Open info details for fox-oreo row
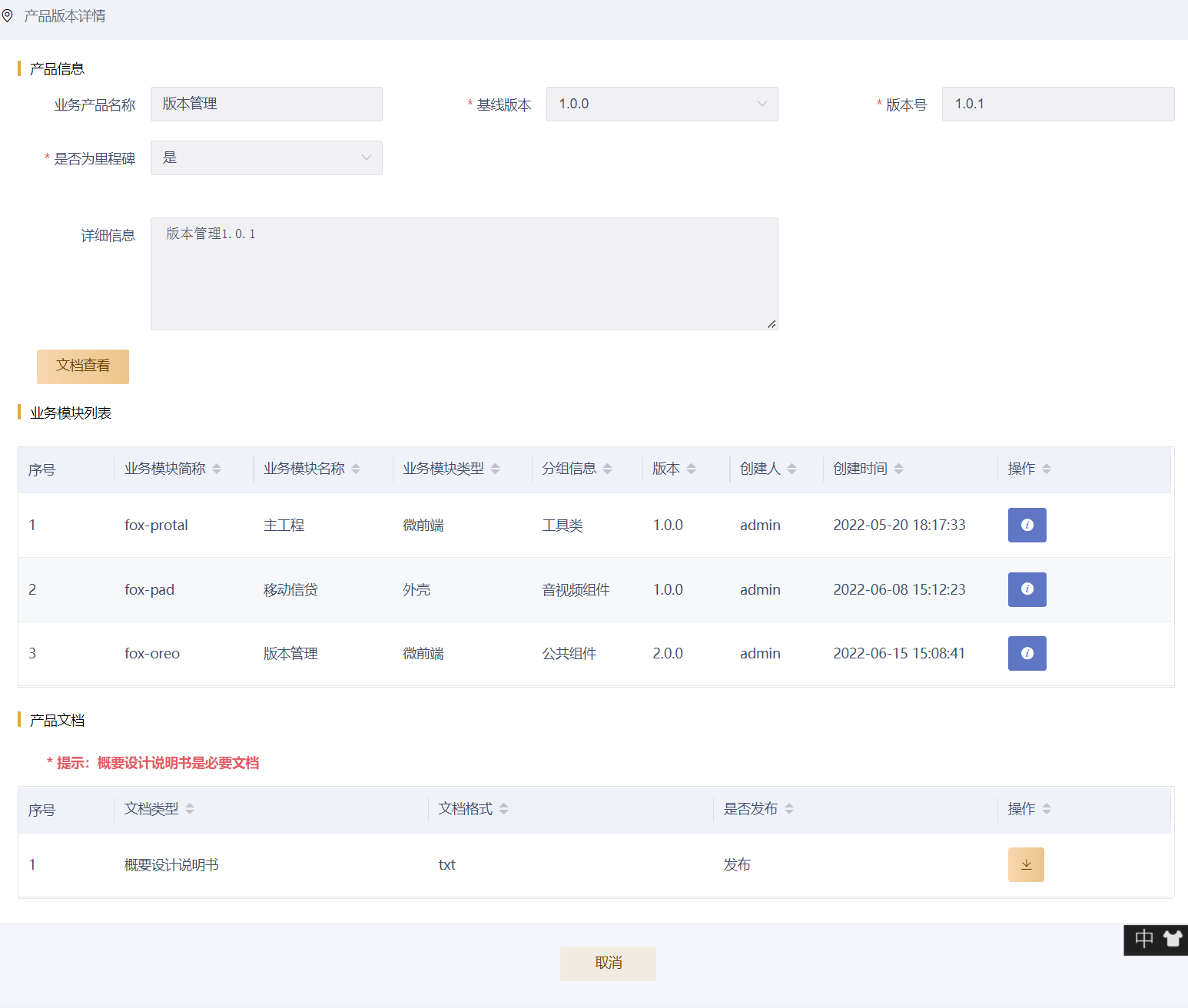The height and width of the screenshot is (1008, 1188). coord(1027,653)
